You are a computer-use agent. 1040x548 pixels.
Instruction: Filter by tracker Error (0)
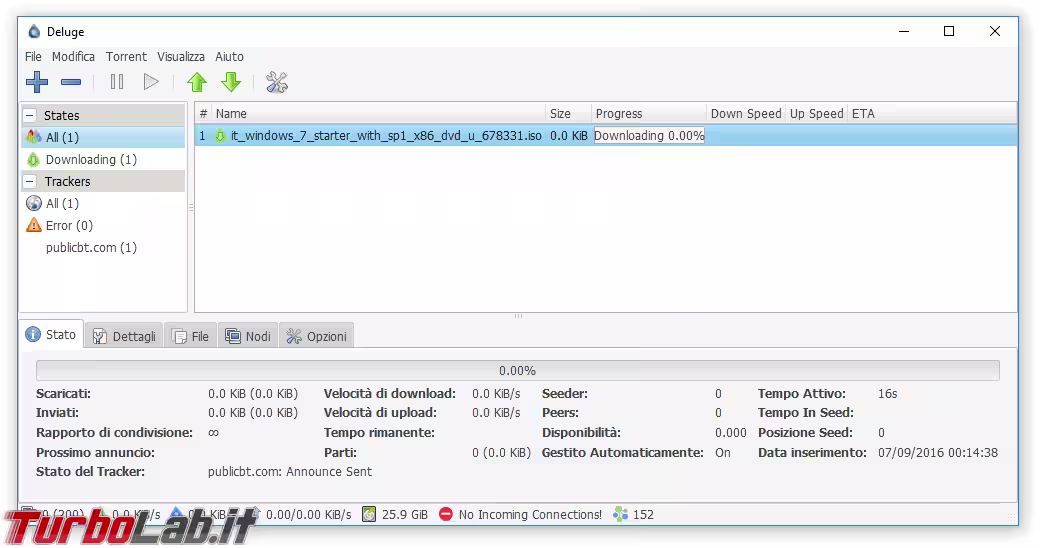pos(69,226)
